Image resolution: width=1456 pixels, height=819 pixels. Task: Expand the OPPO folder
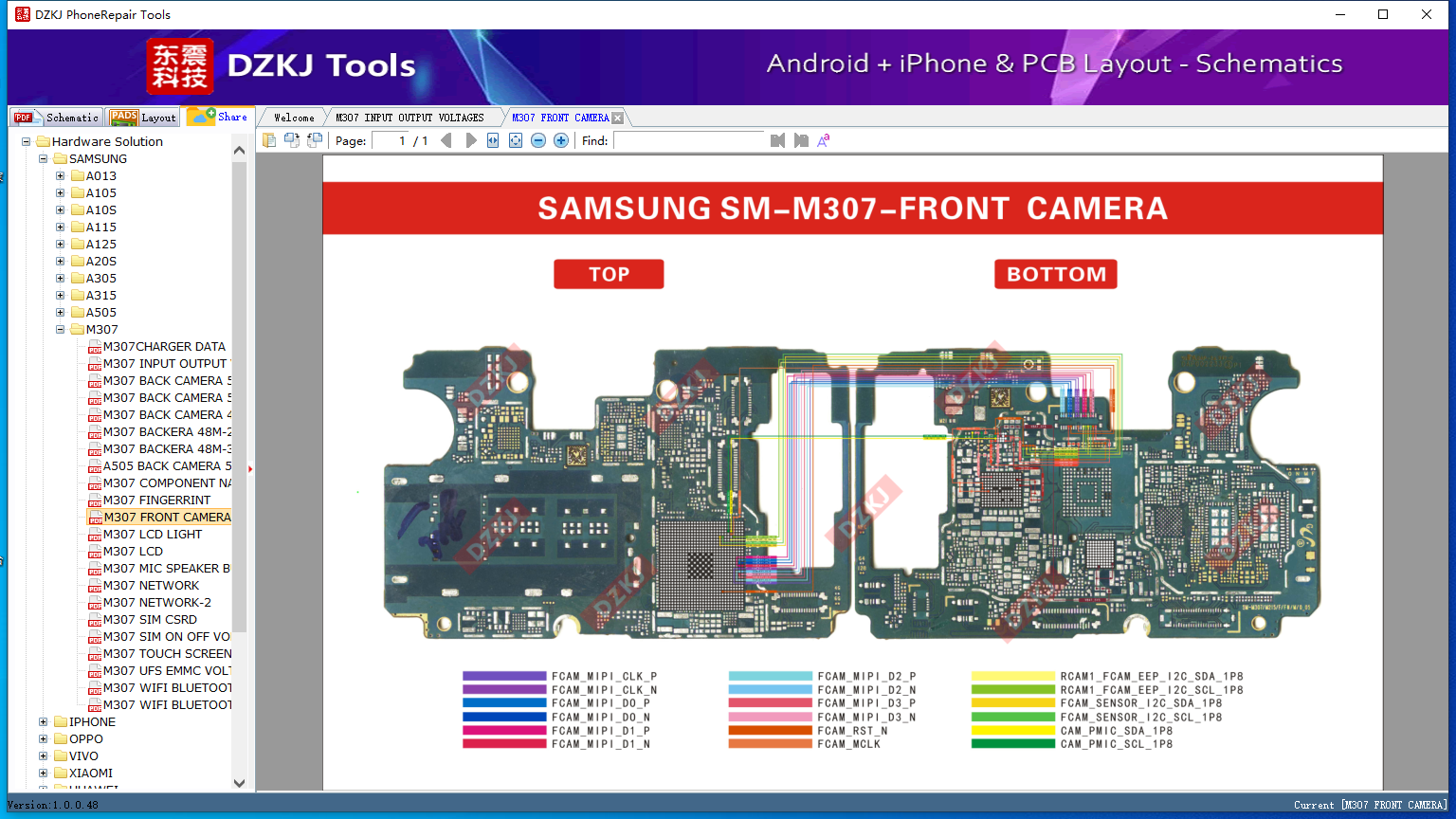43,739
